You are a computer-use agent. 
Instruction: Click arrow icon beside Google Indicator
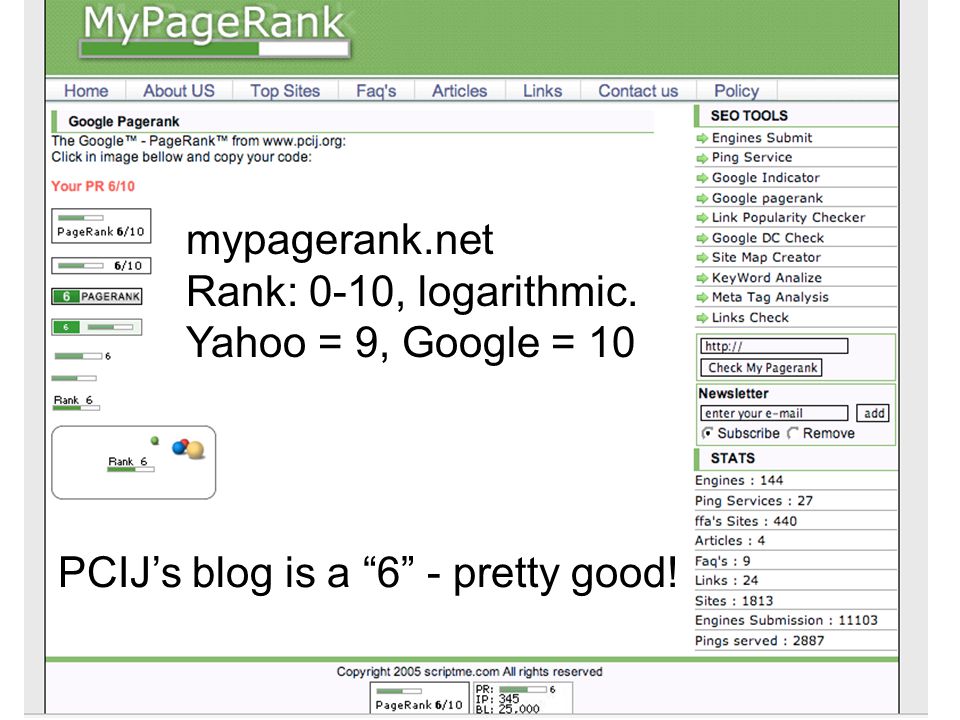(x=702, y=178)
